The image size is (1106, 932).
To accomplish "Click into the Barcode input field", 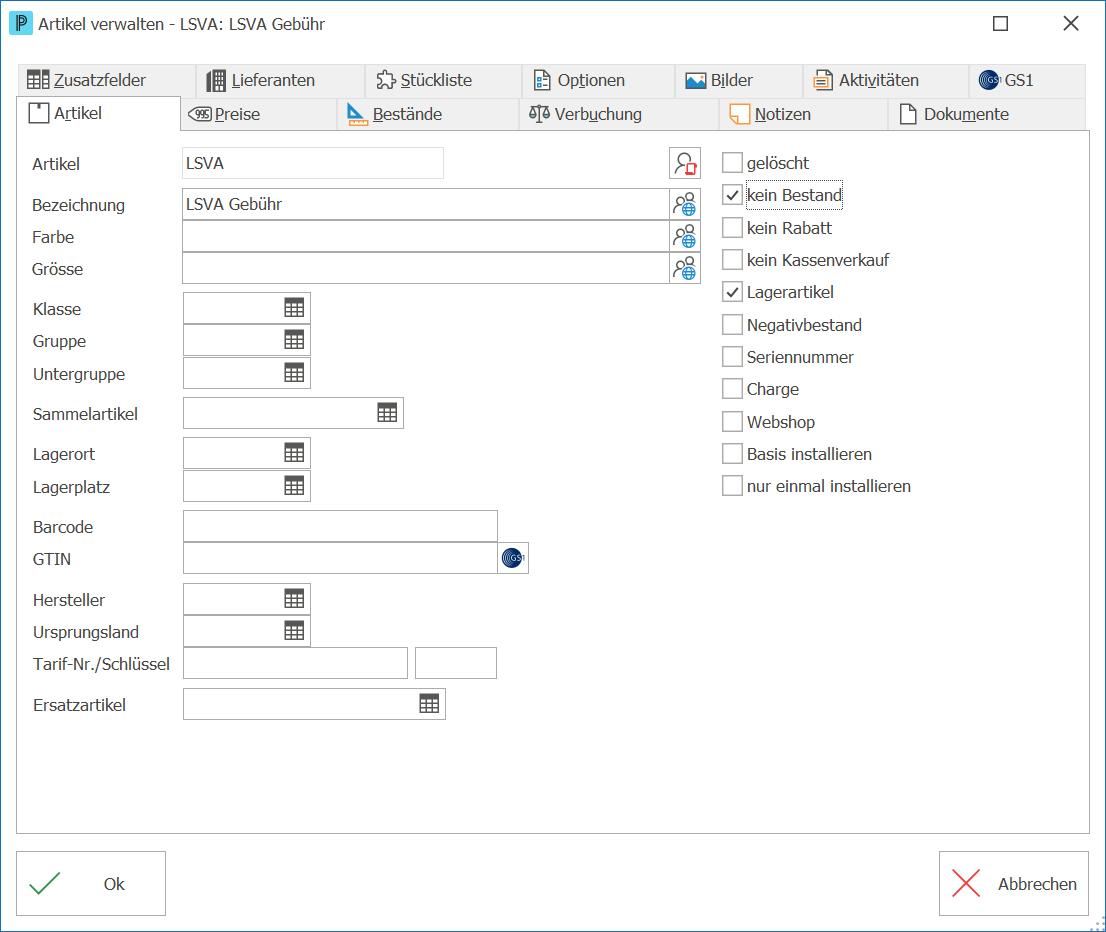I will 340,526.
